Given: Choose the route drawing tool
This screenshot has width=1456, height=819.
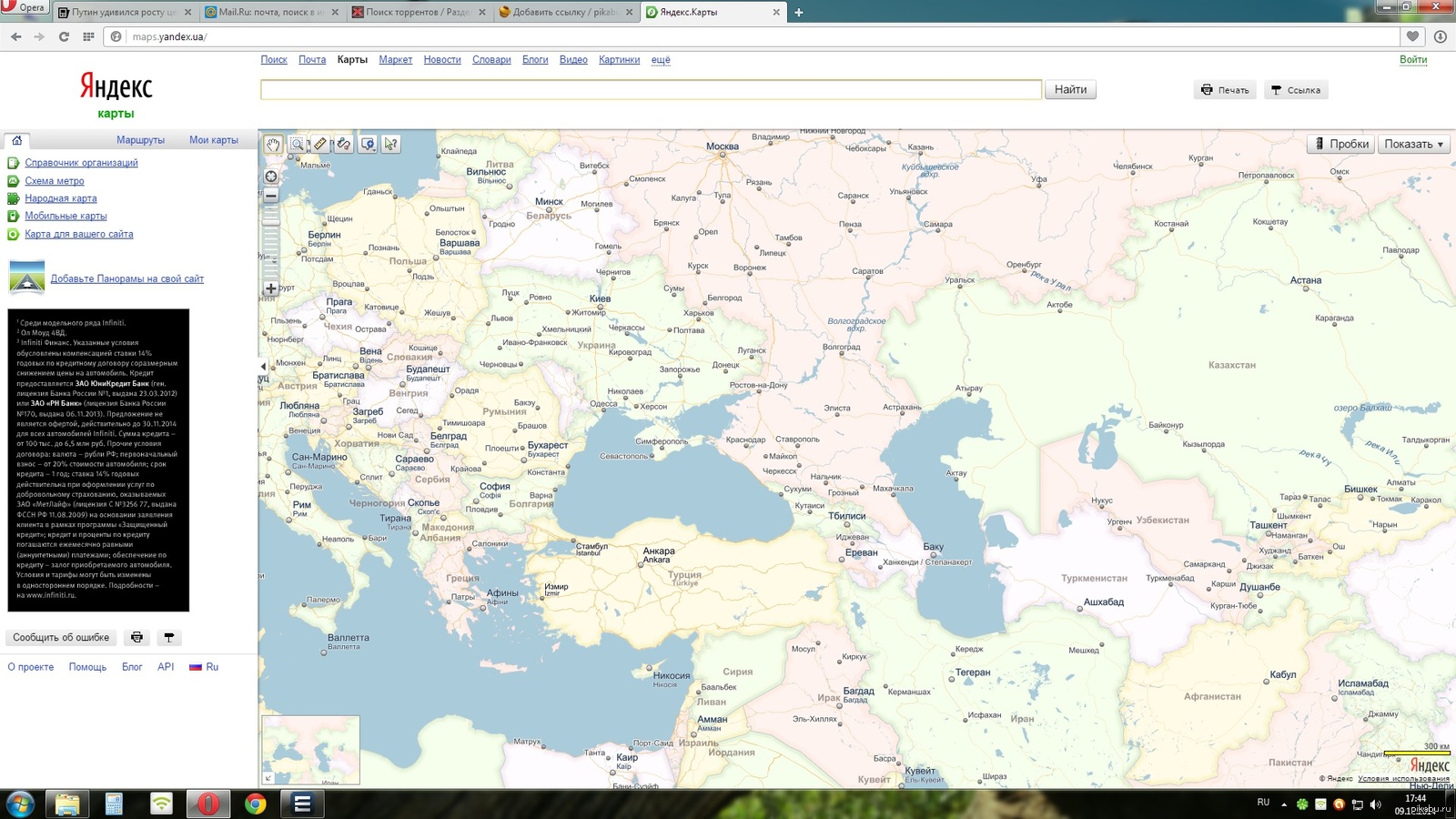Looking at the screenshot, I should 344,144.
